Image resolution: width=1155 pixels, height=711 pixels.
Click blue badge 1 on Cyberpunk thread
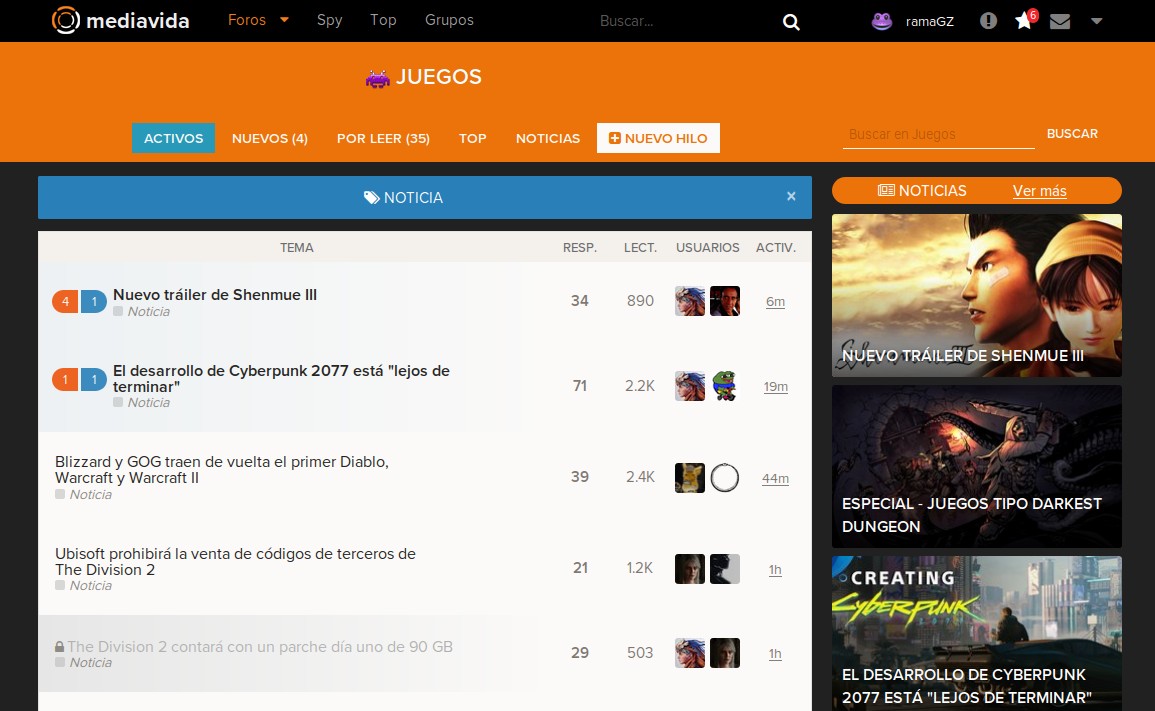[x=94, y=379]
